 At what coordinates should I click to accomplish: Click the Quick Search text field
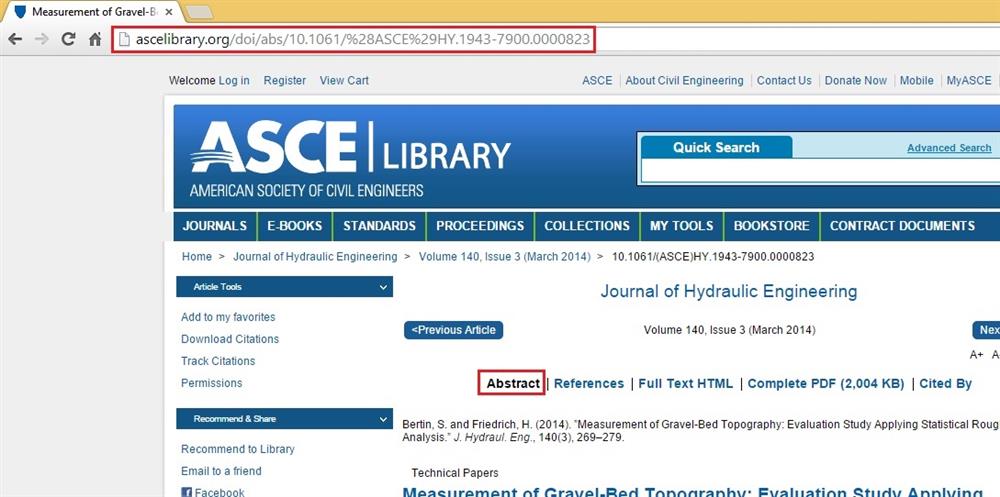pos(820,171)
